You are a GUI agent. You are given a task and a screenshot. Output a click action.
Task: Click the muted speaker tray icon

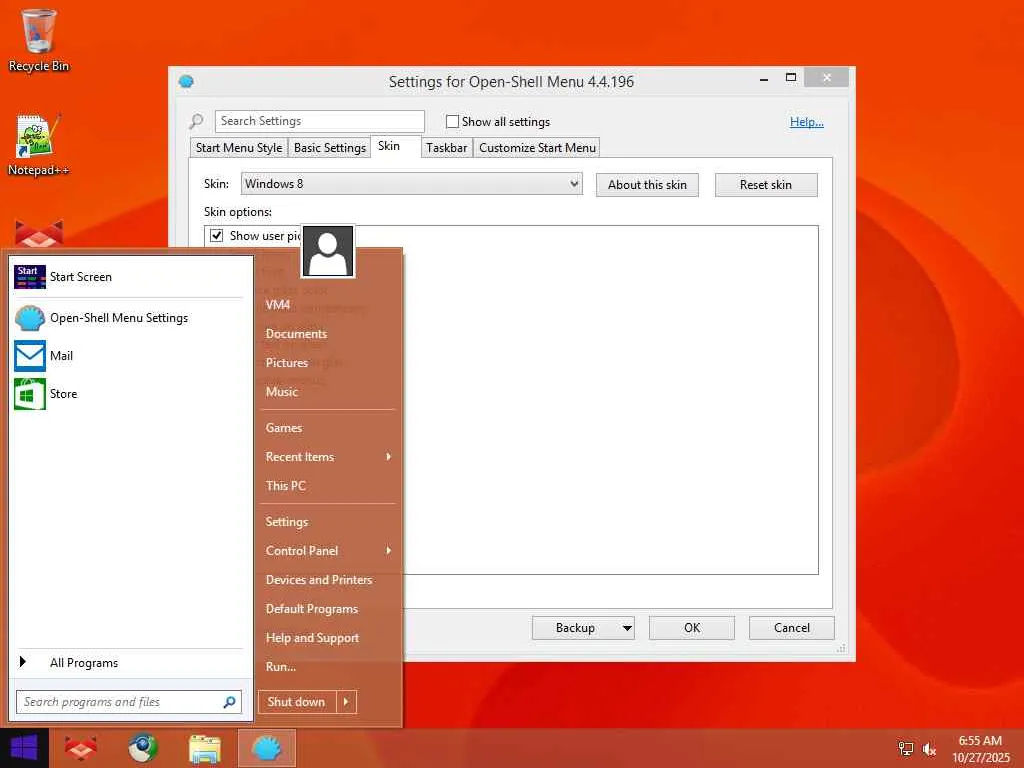point(929,749)
